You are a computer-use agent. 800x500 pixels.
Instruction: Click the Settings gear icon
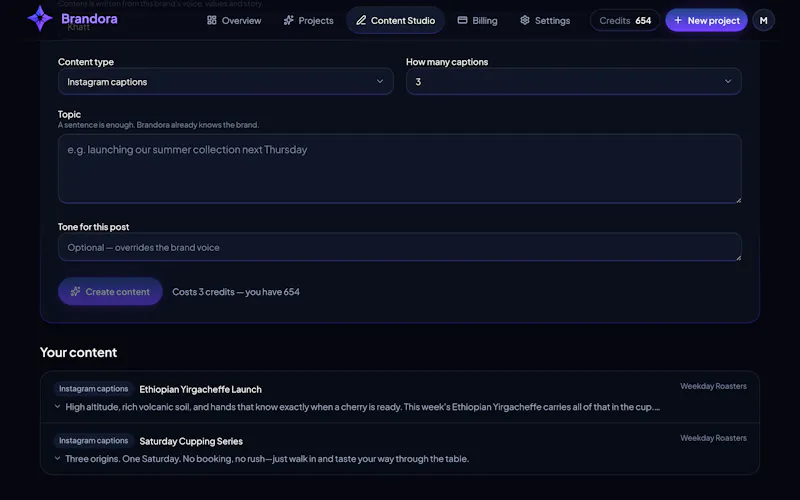524,20
